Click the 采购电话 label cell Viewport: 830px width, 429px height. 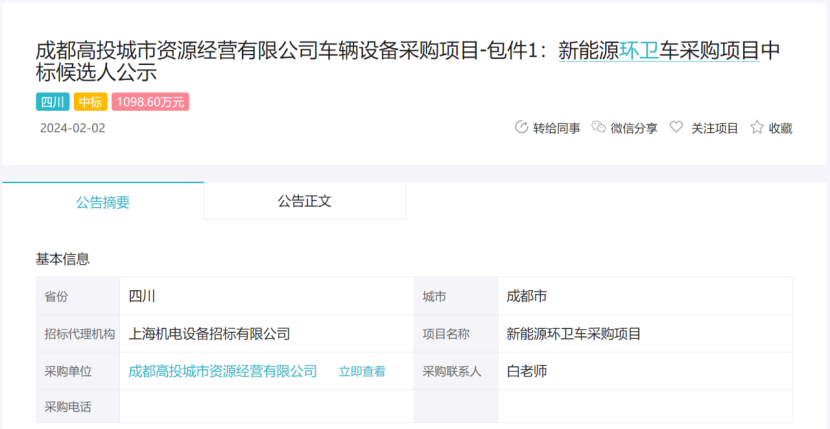78,407
